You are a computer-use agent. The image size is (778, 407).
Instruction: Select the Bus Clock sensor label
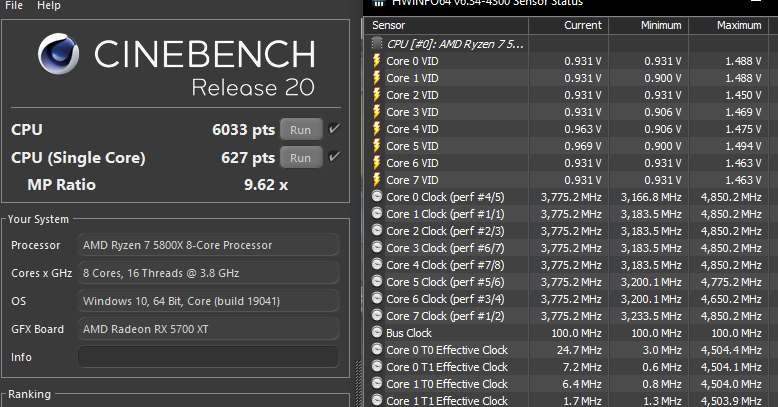click(x=409, y=333)
